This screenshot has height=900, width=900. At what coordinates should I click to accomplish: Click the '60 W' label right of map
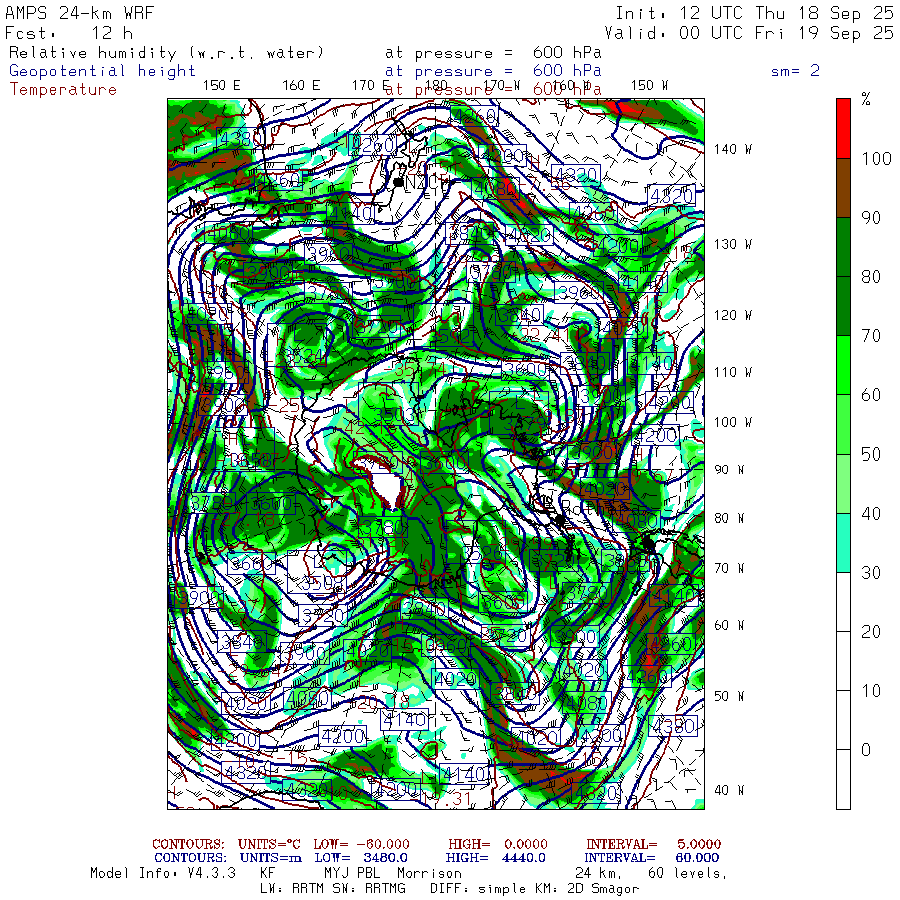729,626
